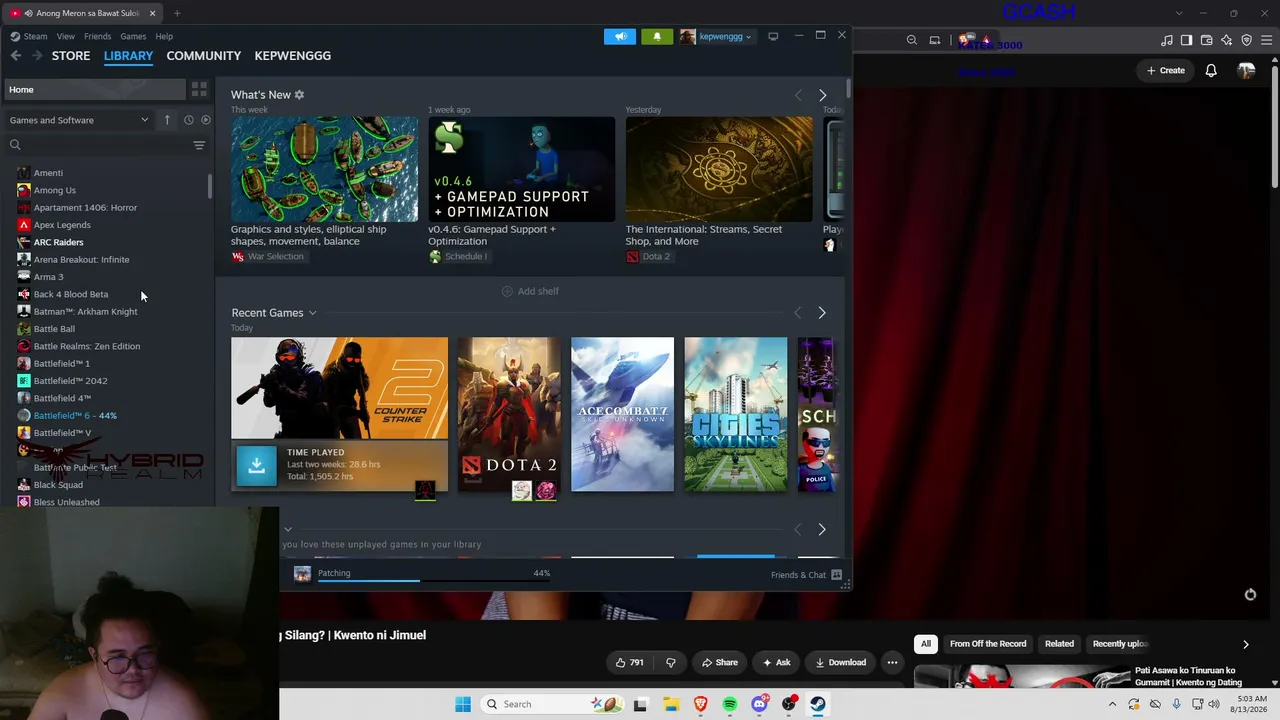This screenshot has height=720, width=1280.
Task: Open Steam announcements megaphone button
Action: tap(620, 37)
